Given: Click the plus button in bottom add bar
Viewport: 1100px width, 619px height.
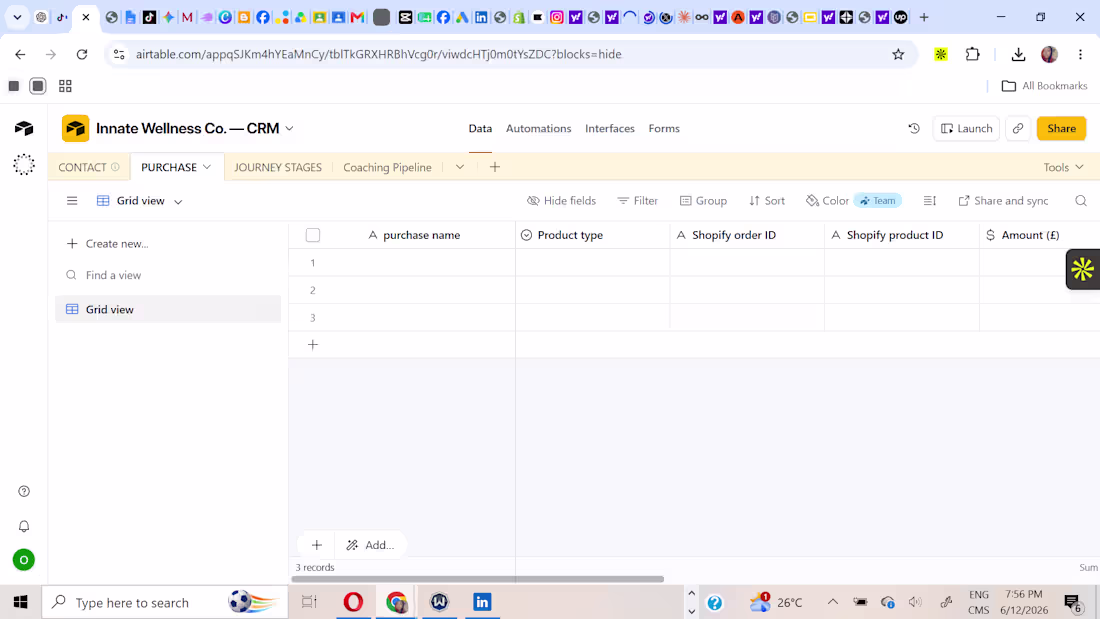Looking at the screenshot, I should point(316,545).
